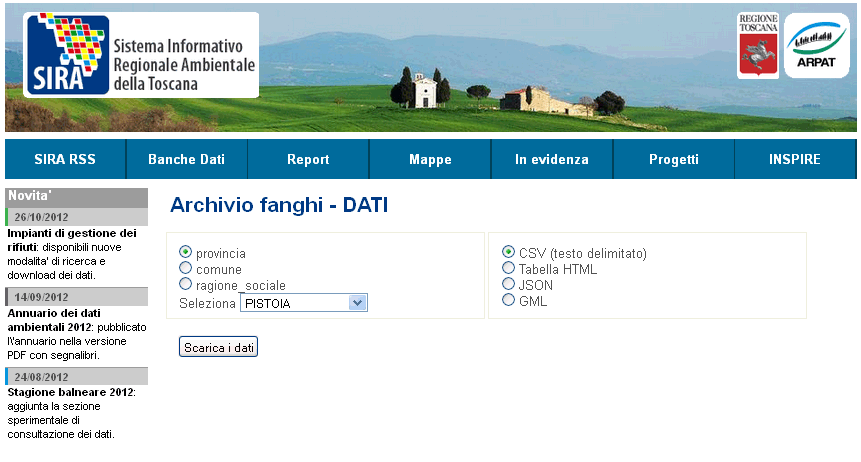Click the Scarica i dati button

(x=219, y=347)
